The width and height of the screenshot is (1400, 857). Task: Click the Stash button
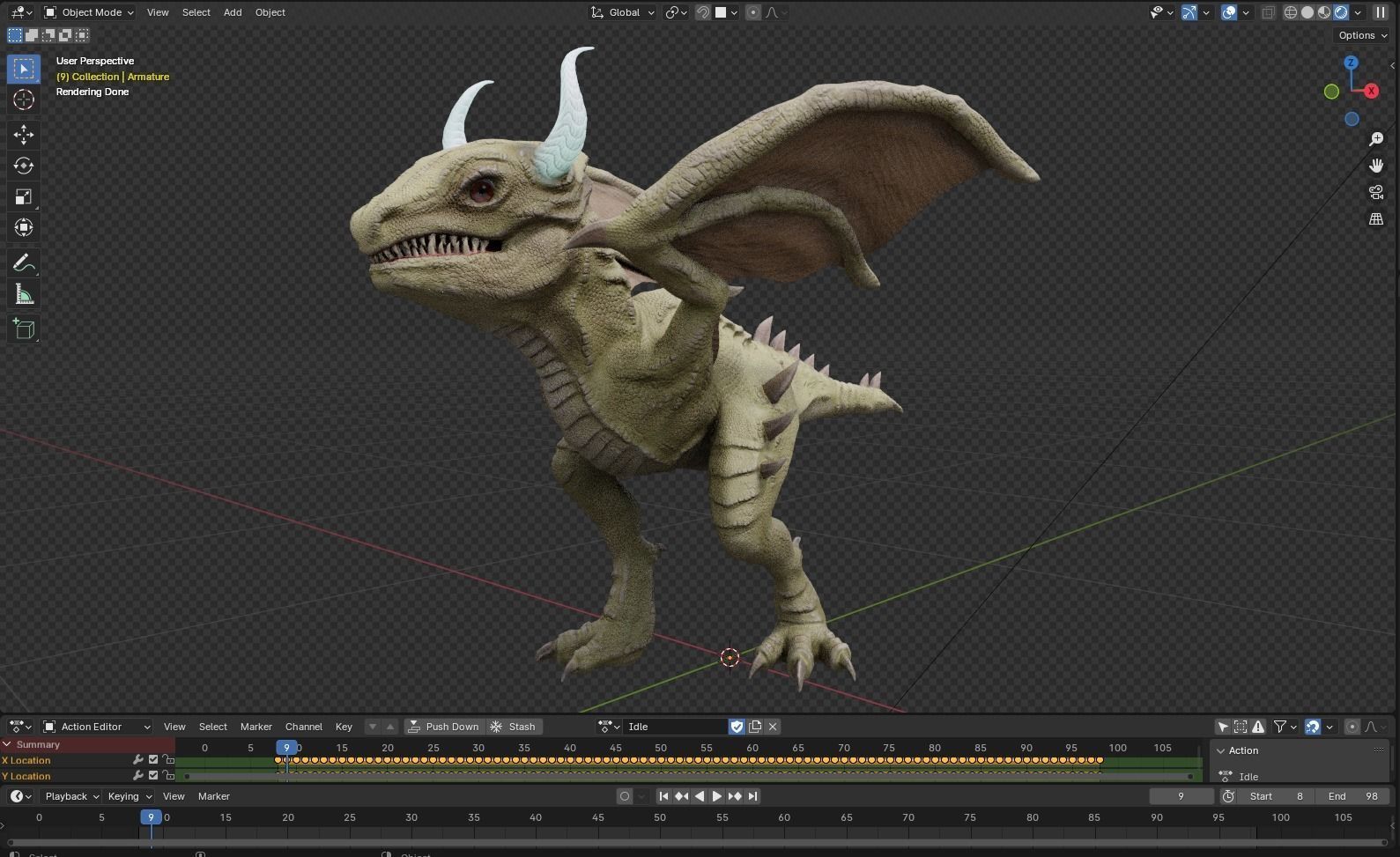point(514,727)
